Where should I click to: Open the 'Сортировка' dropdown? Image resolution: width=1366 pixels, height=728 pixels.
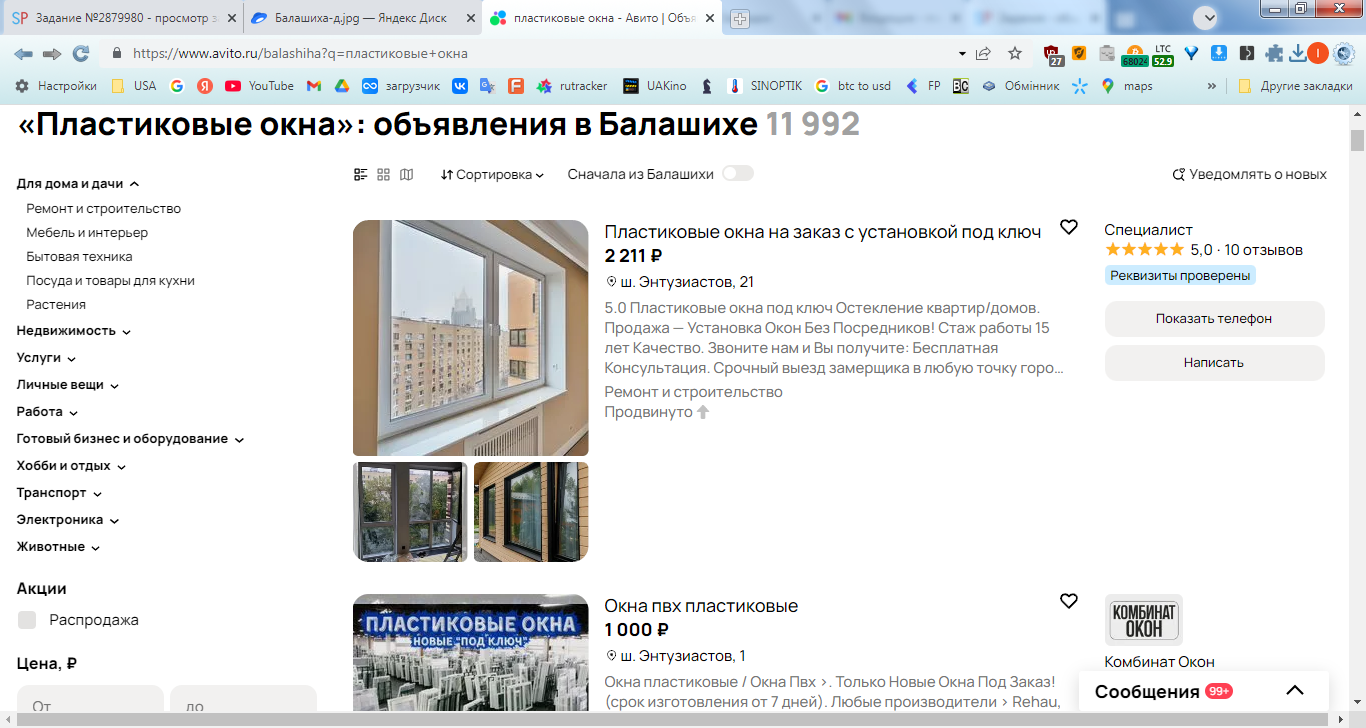click(492, 175)
